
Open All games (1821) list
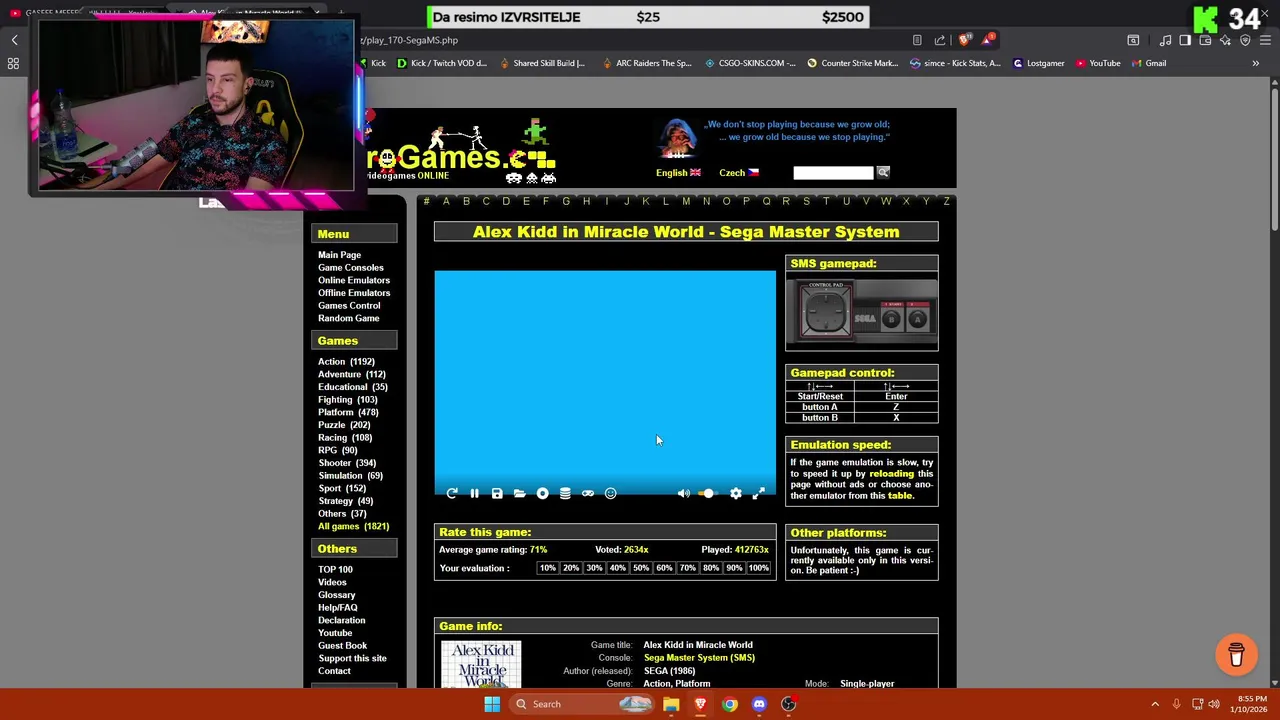[353, 526]
